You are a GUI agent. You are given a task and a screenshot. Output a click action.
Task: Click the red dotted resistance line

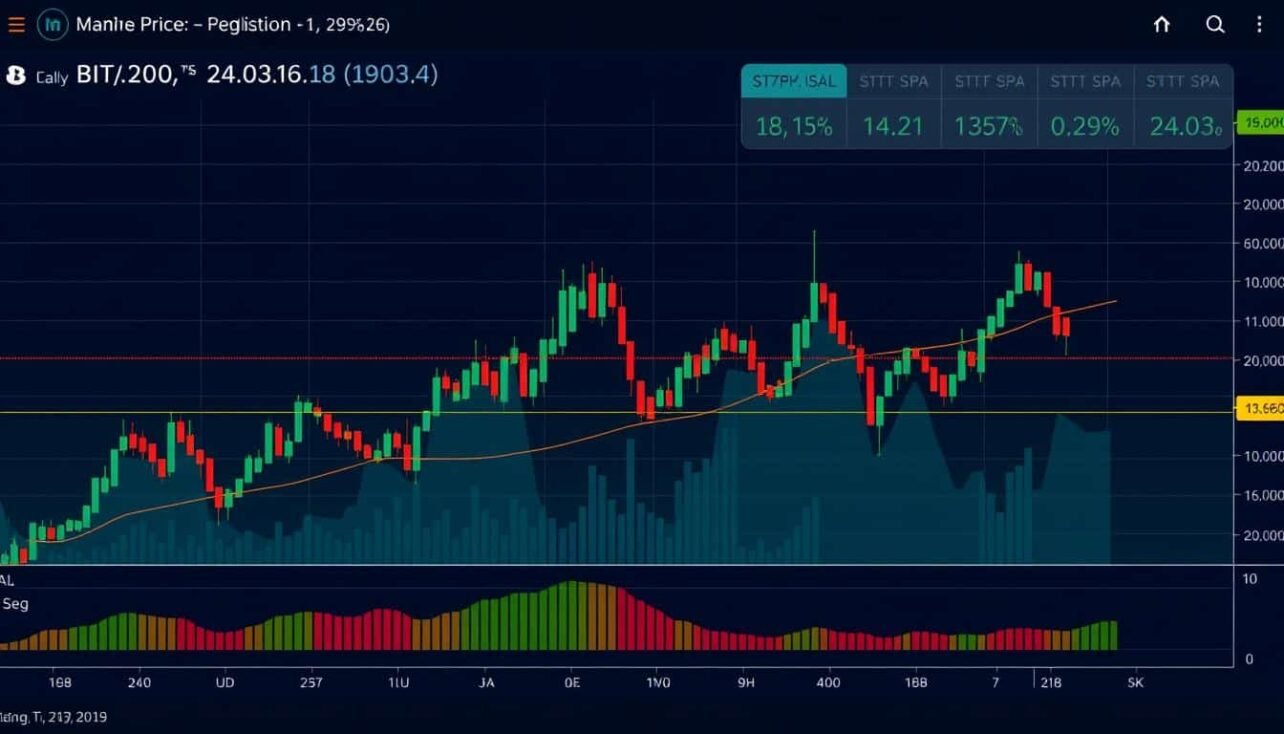pos(600,357)
